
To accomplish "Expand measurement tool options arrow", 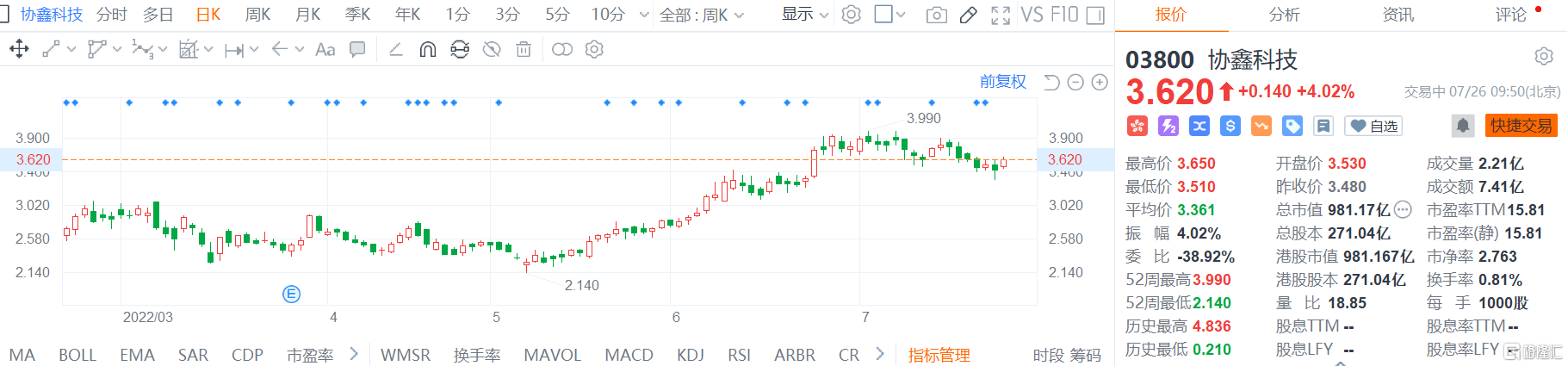I will [x=208, y=50].
